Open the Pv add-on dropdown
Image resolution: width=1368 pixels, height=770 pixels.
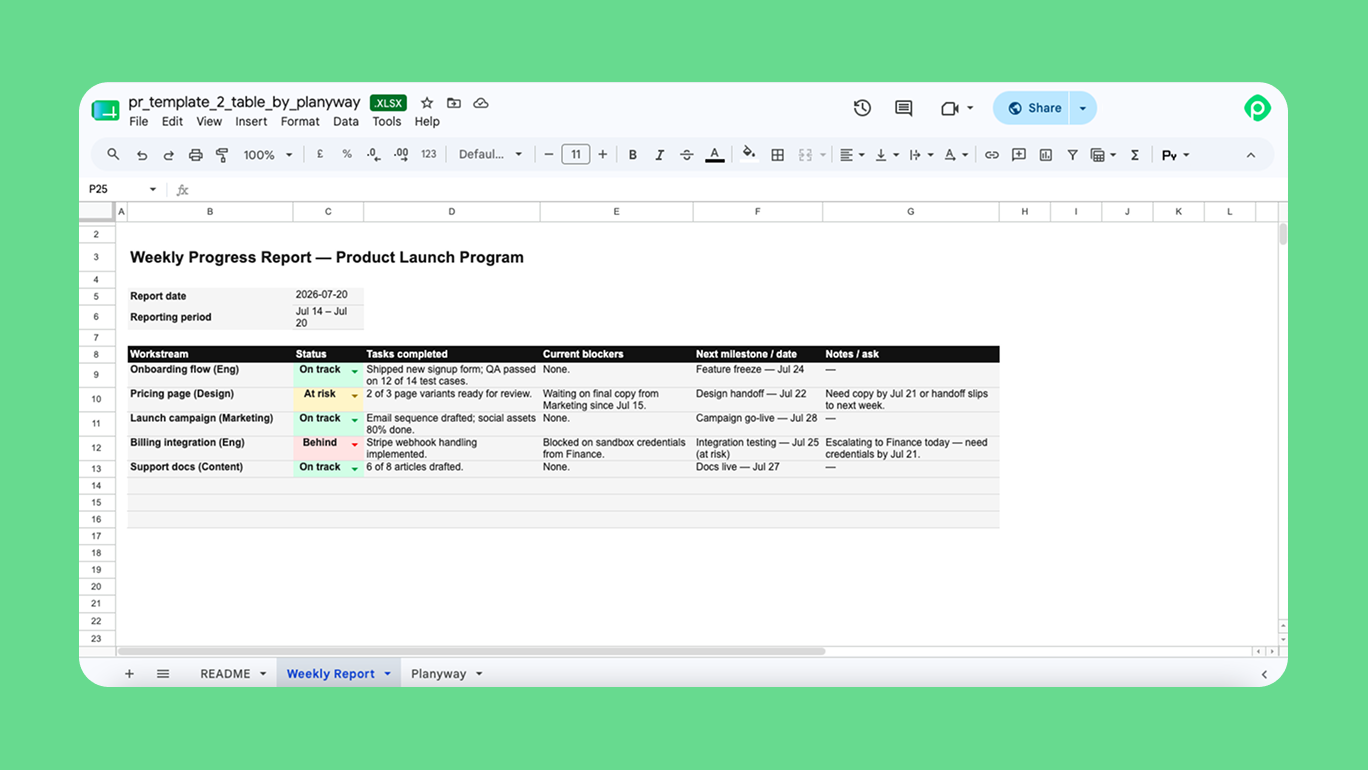pyautogui.click(x=1175, y=155)
